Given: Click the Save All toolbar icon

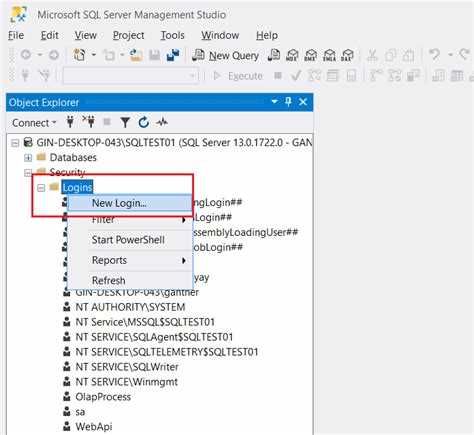Looking at the screenshot, I should [173, 55].
